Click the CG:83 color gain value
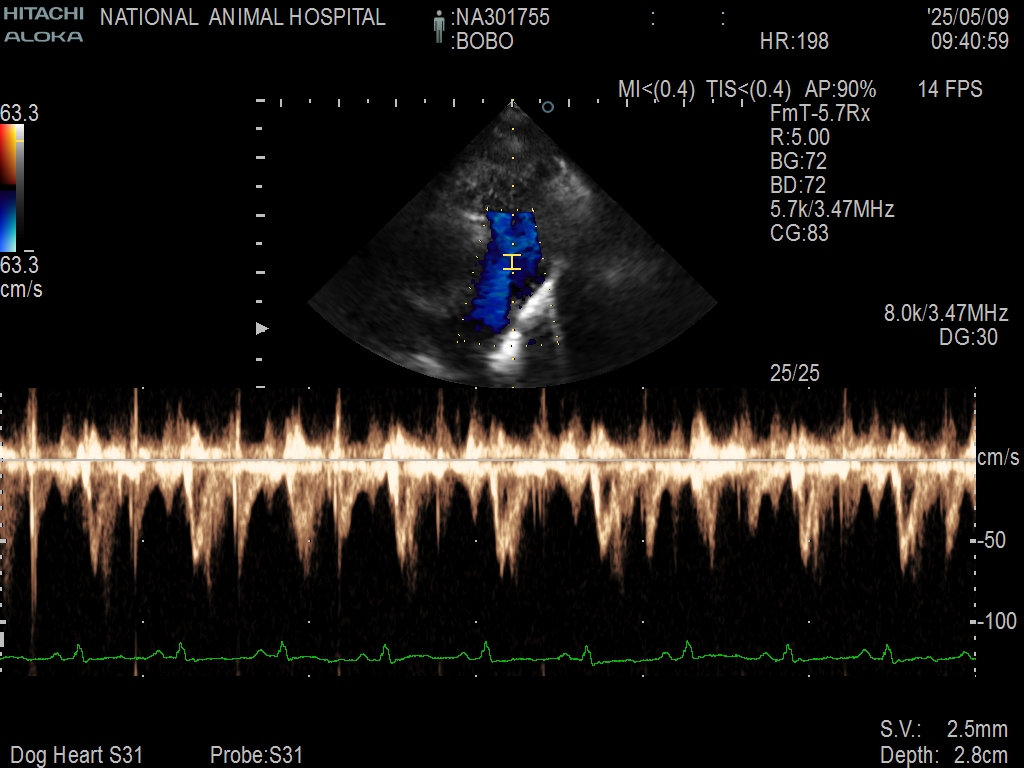The width and height of the screenshot is (1024, 768). (x=800, y=233)
